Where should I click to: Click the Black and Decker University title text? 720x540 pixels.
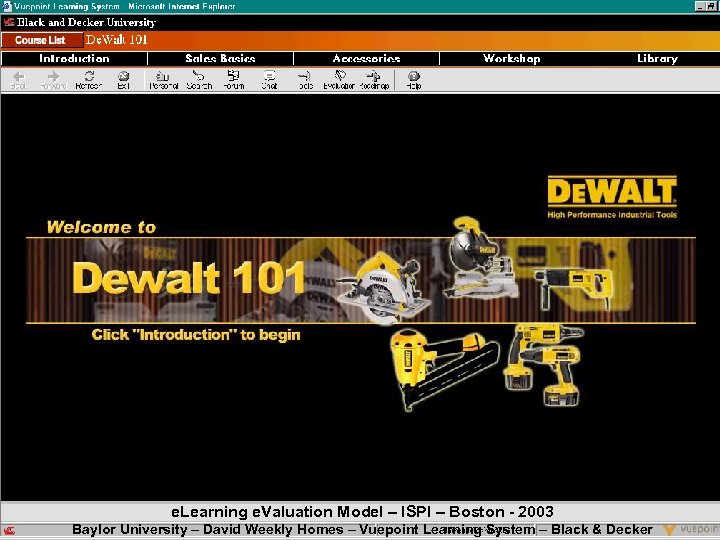pos(86,22)
